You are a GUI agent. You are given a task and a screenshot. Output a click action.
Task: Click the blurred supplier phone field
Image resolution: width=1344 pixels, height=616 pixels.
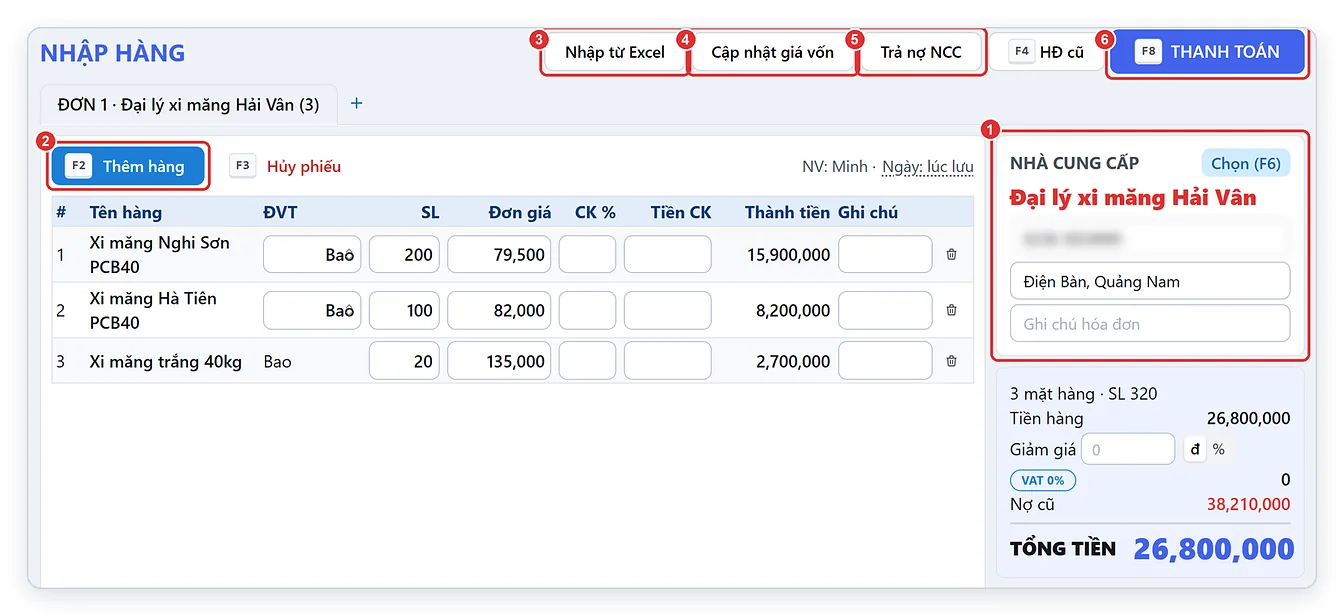pos(1150,239)
